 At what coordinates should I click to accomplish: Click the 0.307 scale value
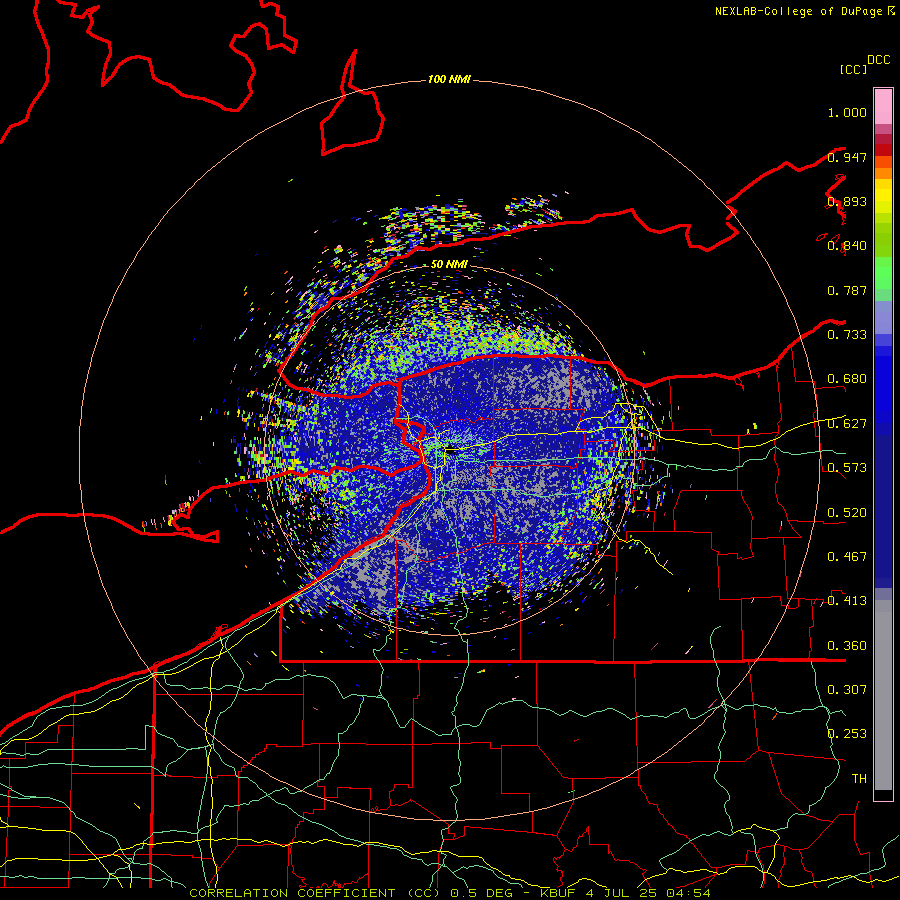coord(847,690)
